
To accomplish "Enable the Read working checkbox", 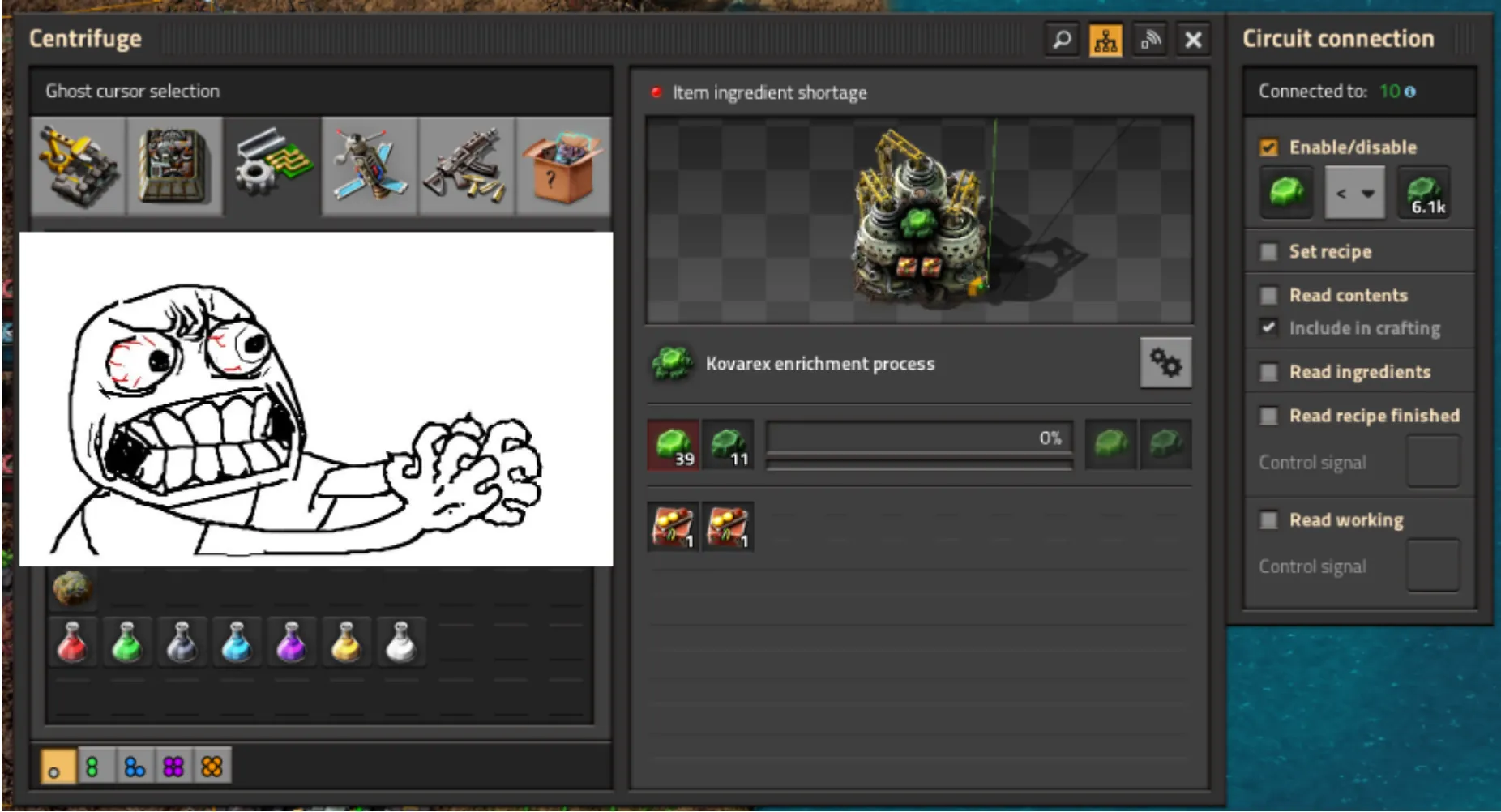I will tap(1268, 520).
